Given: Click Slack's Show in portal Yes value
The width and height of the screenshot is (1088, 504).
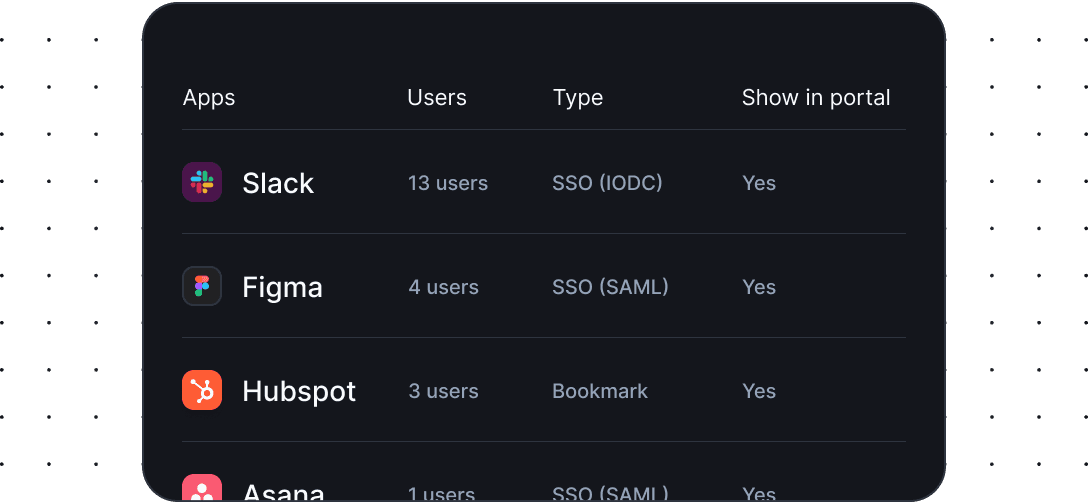Looking at the screenshot, I should pos(759,183).
